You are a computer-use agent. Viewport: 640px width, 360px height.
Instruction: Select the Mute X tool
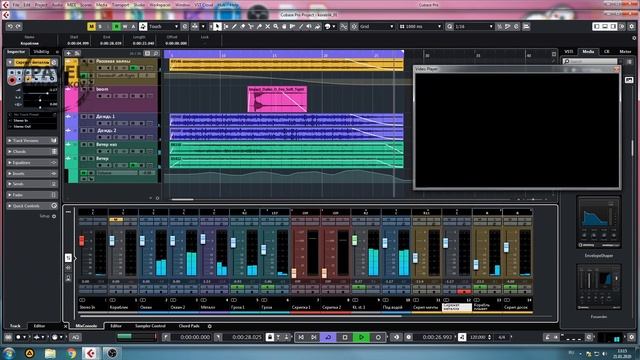click(267, 27)
